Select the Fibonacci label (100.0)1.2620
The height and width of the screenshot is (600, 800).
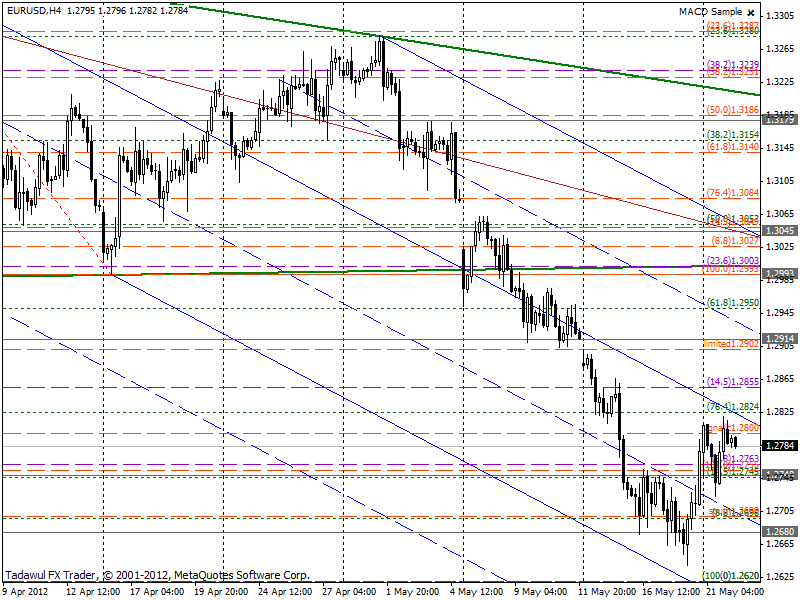(731, 576)
